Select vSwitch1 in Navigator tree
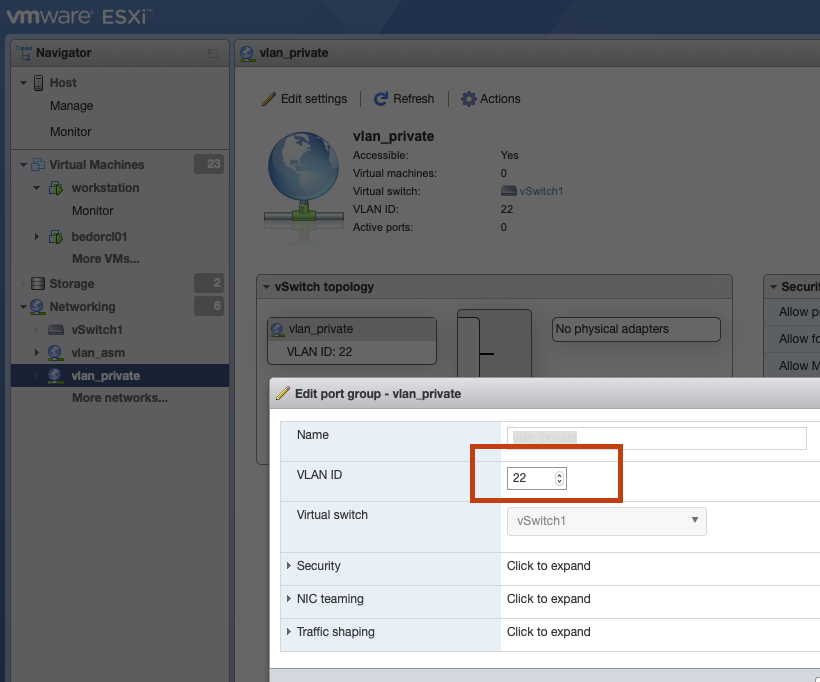 pyautogui.click(x=97, y=330)
